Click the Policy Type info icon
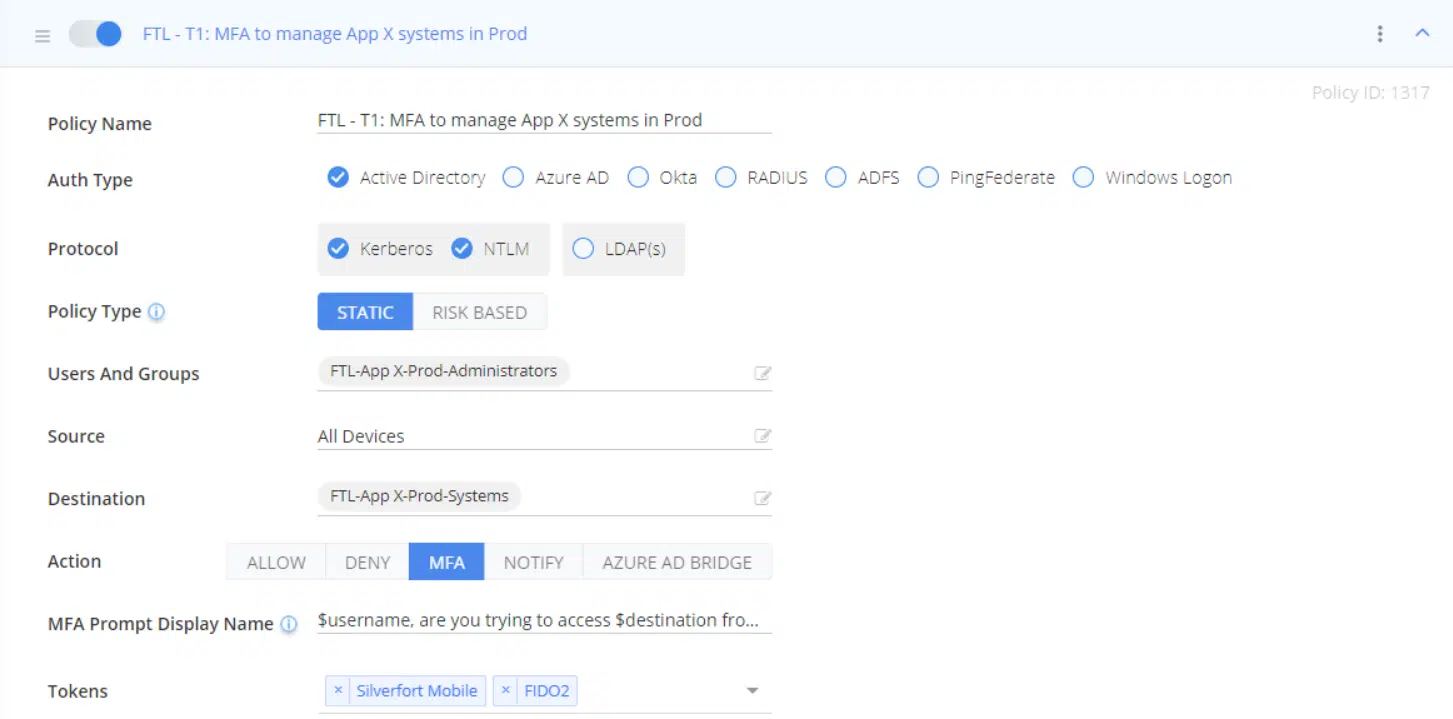Image resolution: width=1453 pixels, height=719 pixels. (x=156, y=312)
